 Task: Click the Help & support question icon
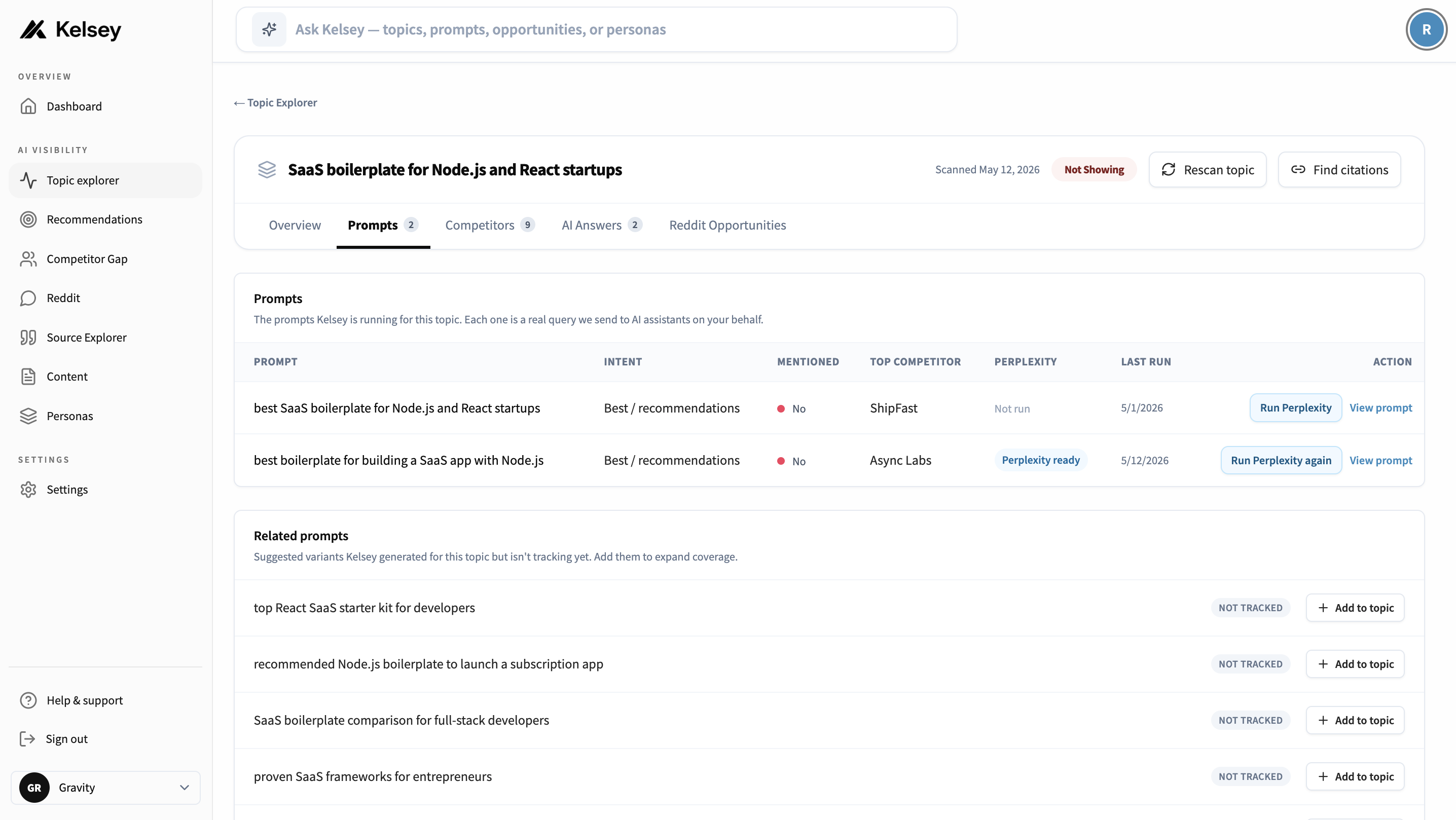28,700
